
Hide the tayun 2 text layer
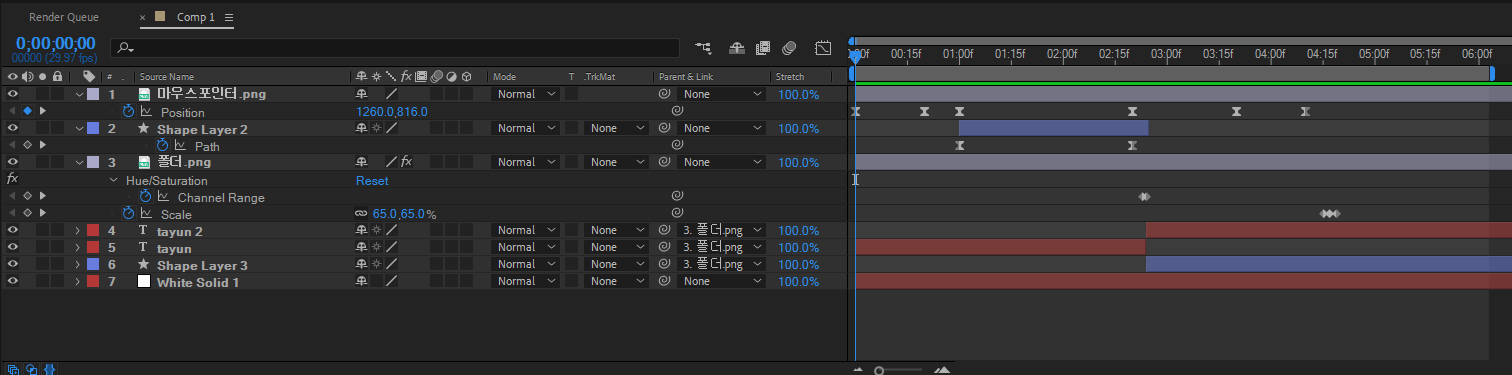(13, 230)
